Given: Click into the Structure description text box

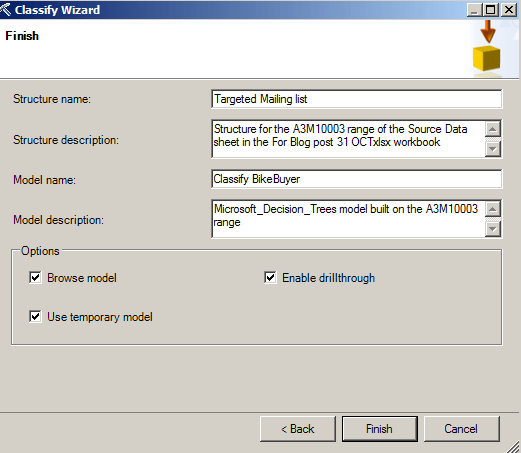Looking at the screenshot, I should pyautogui.click(x=349, y=139).
